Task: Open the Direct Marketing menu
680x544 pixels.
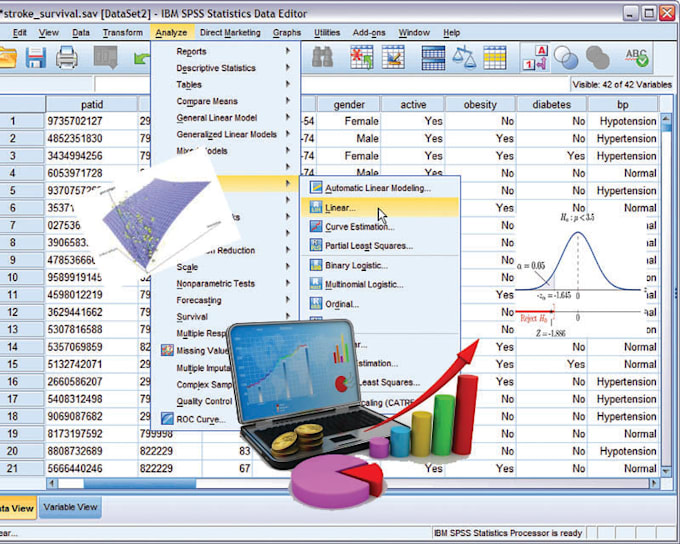Action: click(x=230, y=33)
